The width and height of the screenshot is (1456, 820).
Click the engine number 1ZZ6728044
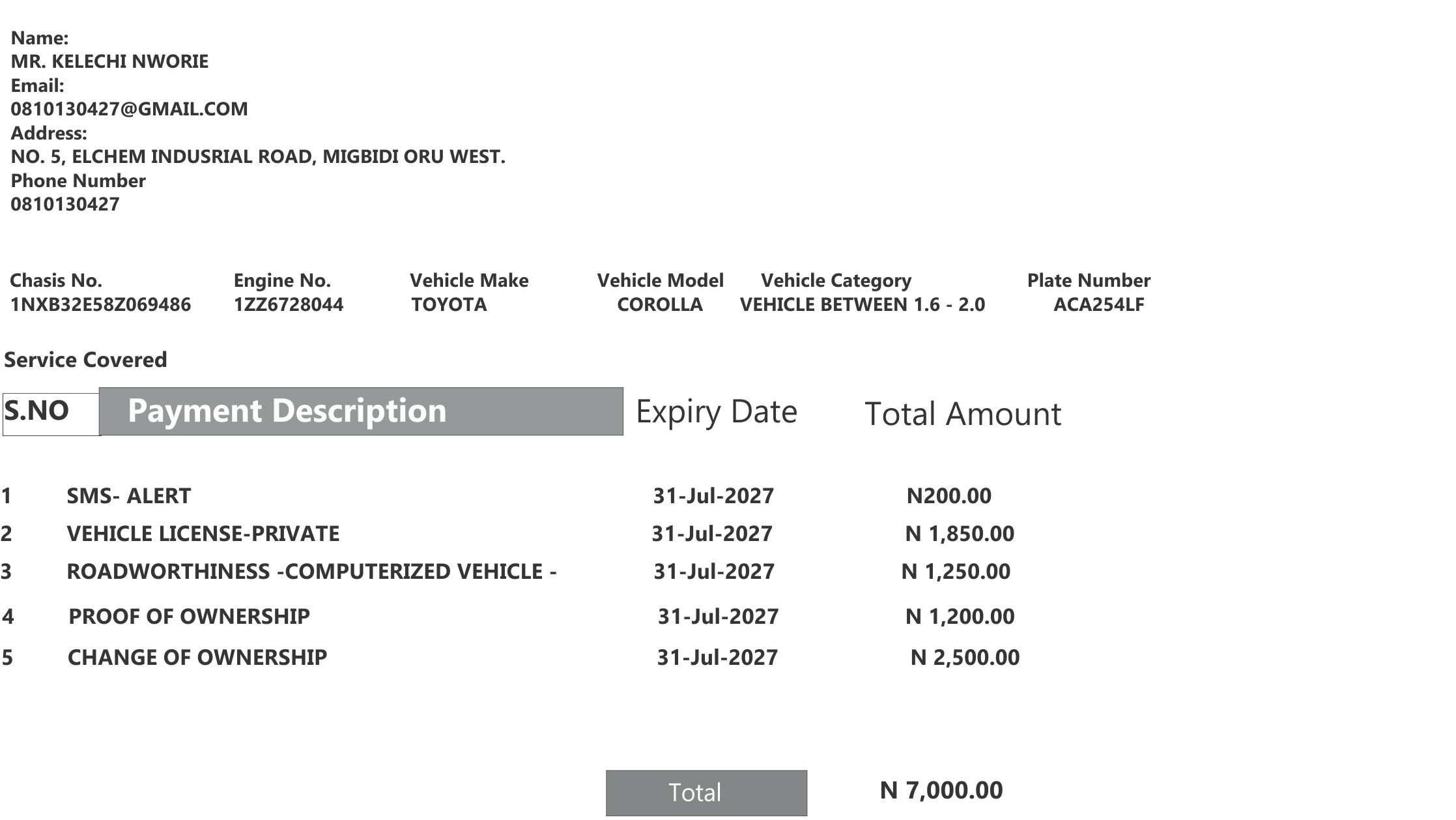[x=288, y=304]
